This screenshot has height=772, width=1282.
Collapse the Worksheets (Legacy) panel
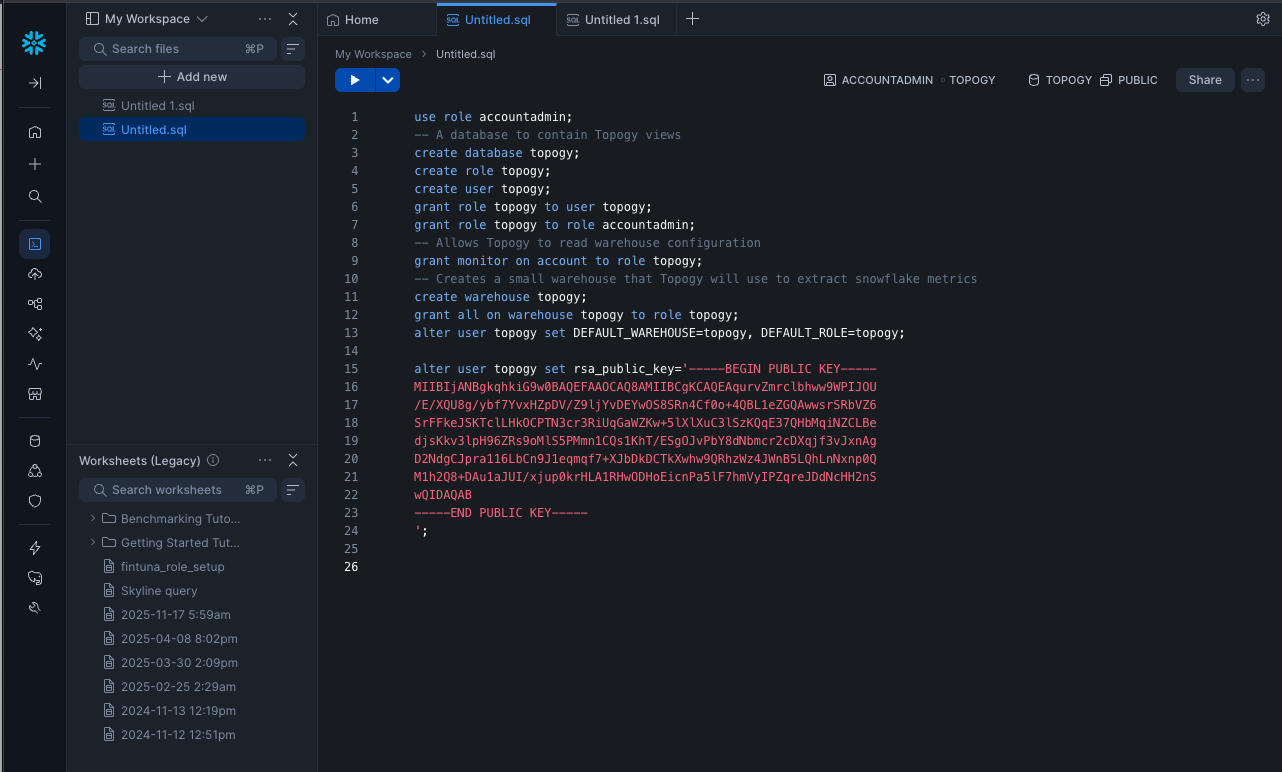293,460
